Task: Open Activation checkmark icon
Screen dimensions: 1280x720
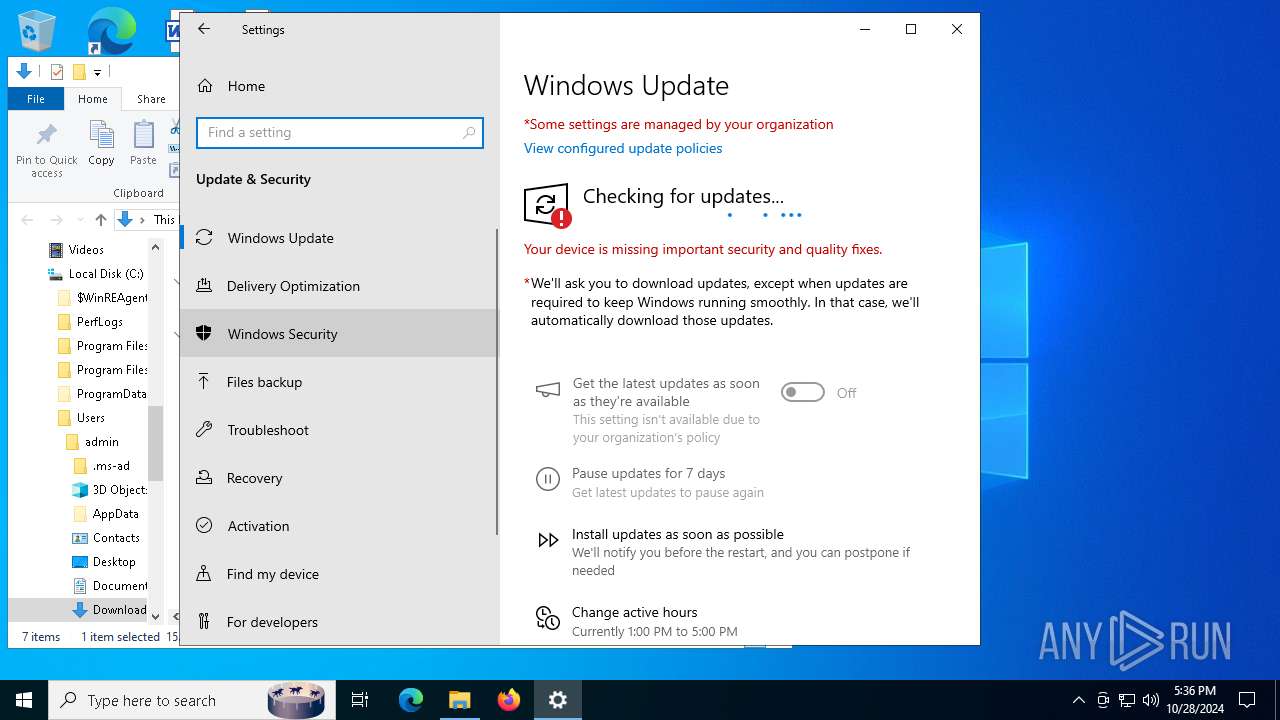Action: 204,526
